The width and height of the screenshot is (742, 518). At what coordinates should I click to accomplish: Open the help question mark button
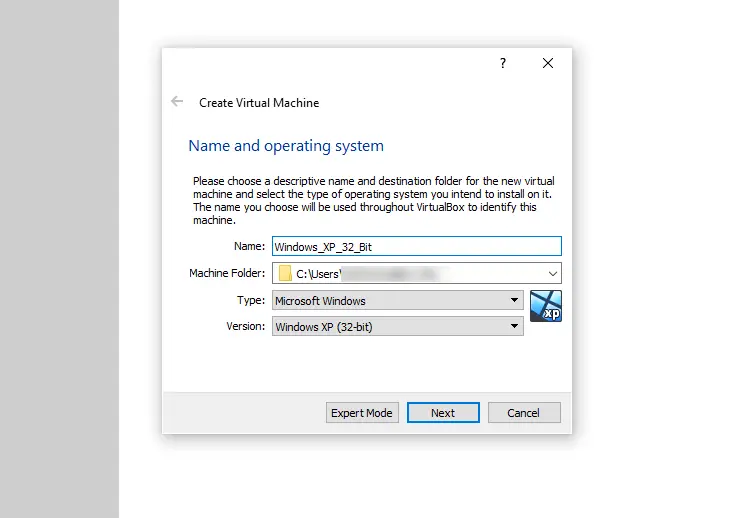(503, 63)
